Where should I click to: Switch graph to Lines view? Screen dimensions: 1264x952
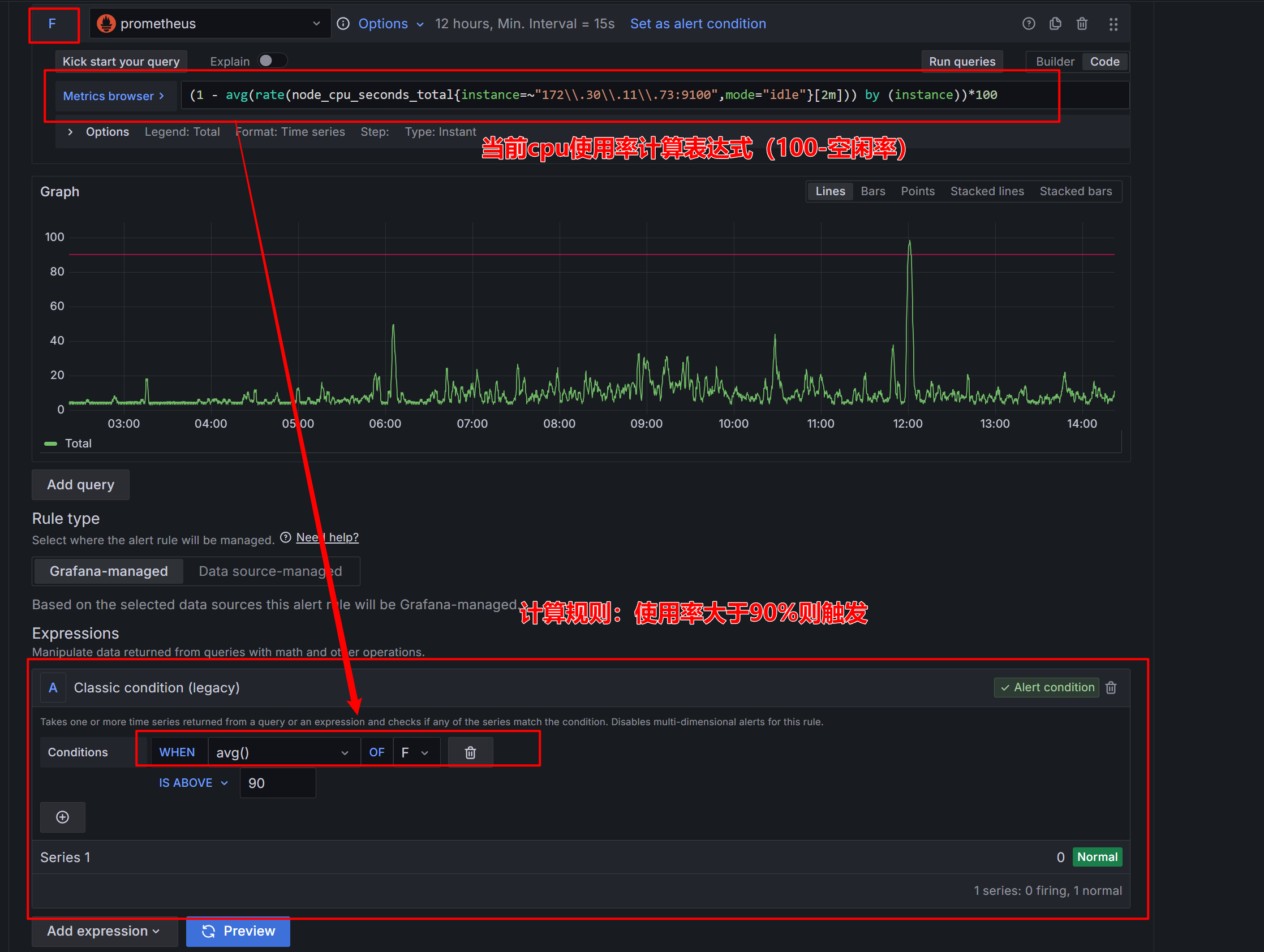pyautogui.click(x=829, y=191)
